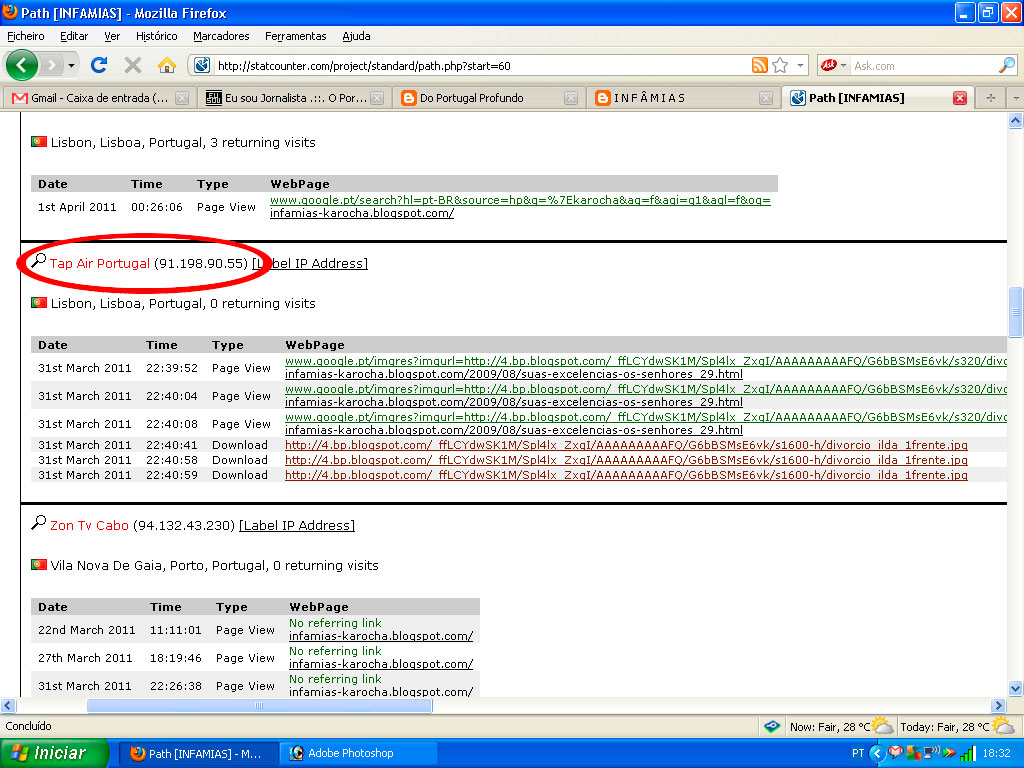Click the RSS feed icon in address bar
This screenshot has height=768, width=1024.
coord(760,65)
